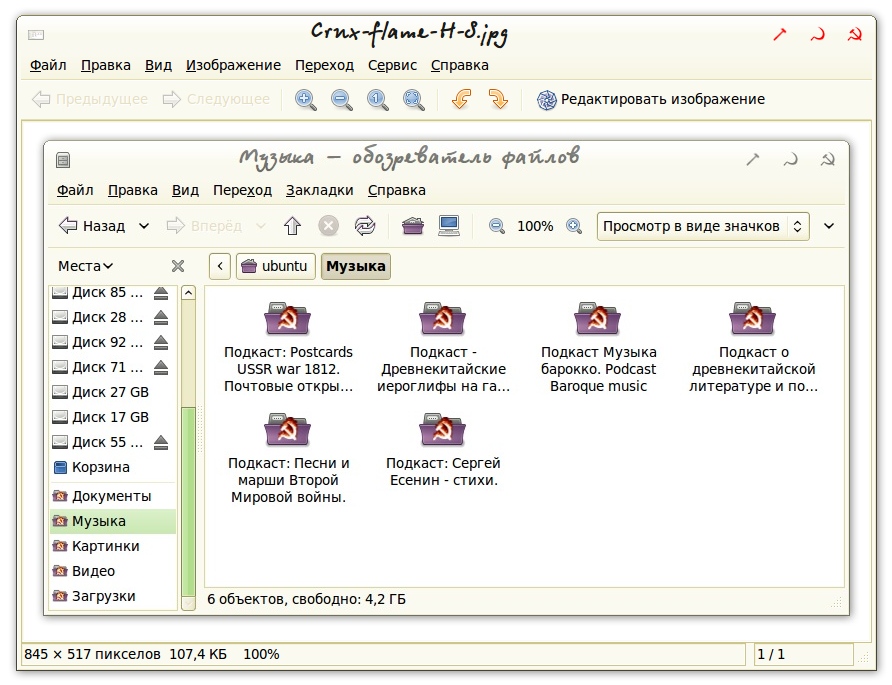Click computer icon in file browser toolbar
Viewport: 892px width, 685px height.
pos(449,226)
